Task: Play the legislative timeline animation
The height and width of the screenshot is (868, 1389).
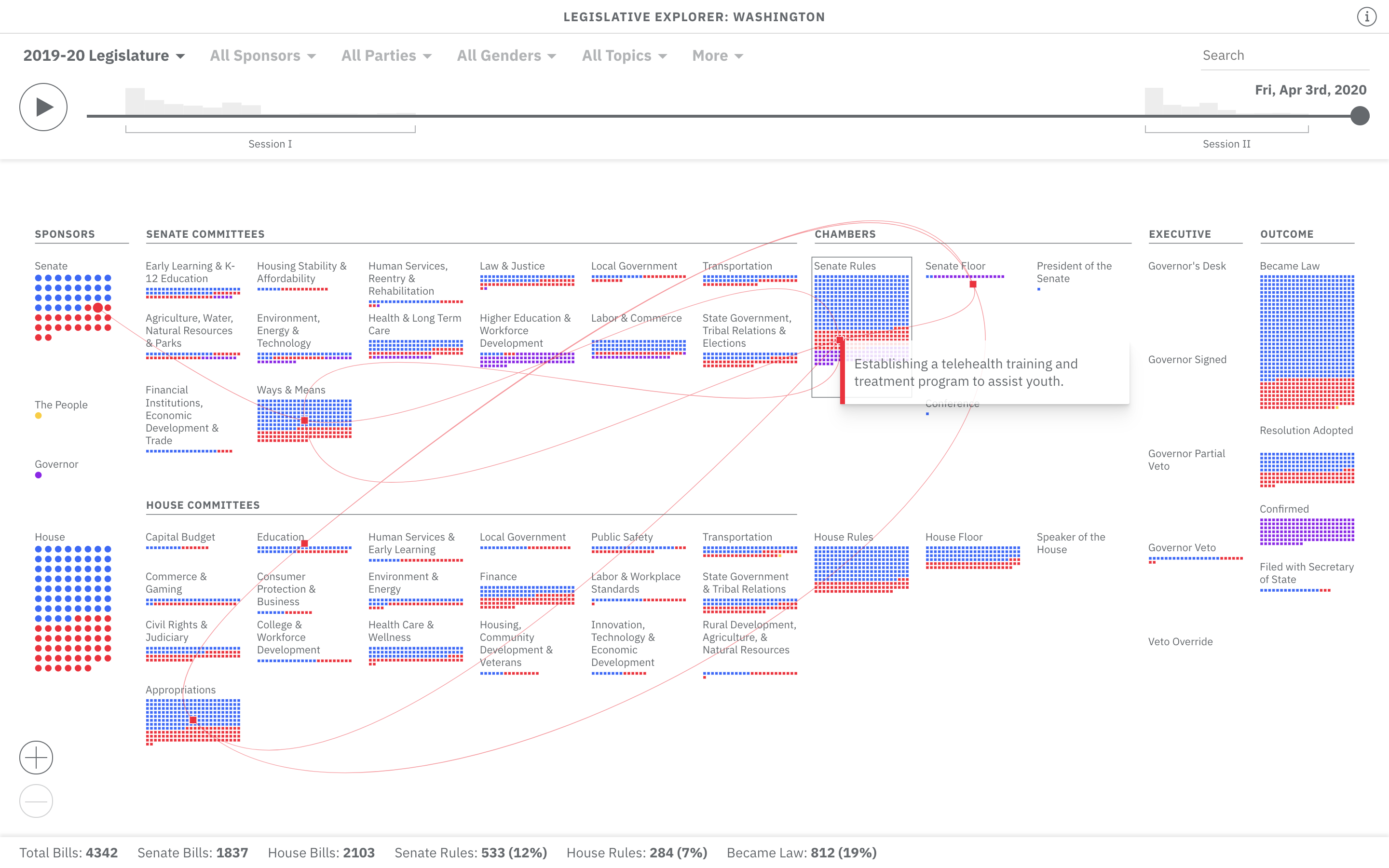Action: (43, 107)
